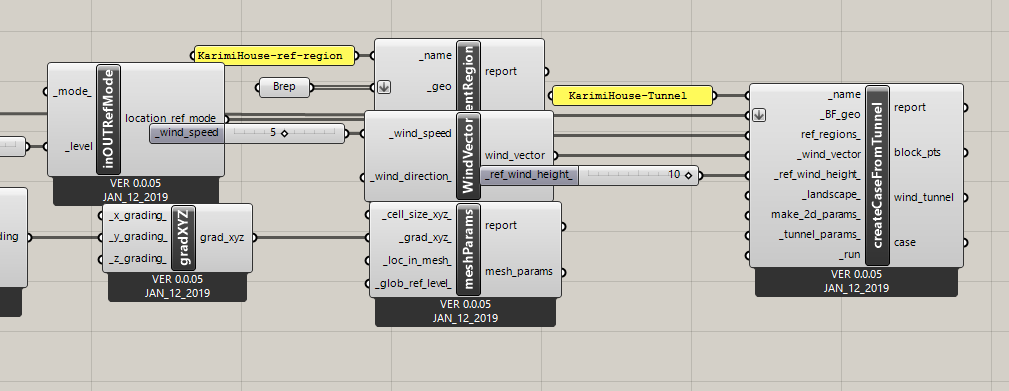
Task: Click the _tunnel_params_ input label
Action: pos(820,234)
